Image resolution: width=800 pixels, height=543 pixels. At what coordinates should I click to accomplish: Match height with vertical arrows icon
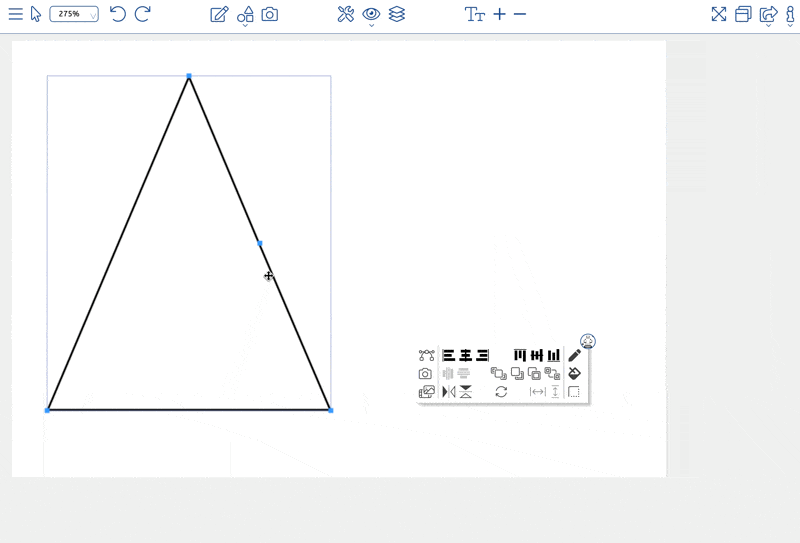pyautogui.click(x=555, y=392)
